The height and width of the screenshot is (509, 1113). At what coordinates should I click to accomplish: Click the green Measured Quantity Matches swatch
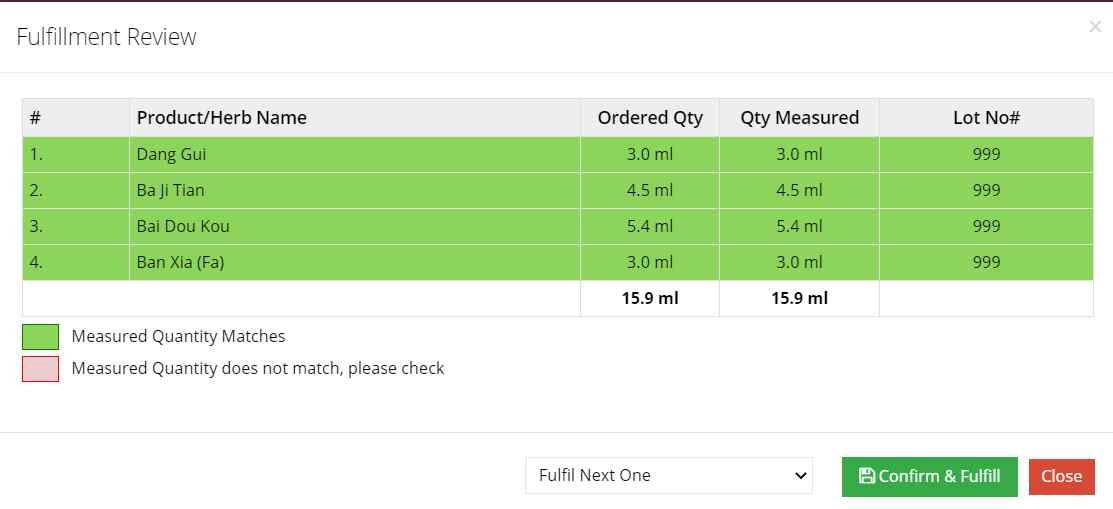coord(40,336)
